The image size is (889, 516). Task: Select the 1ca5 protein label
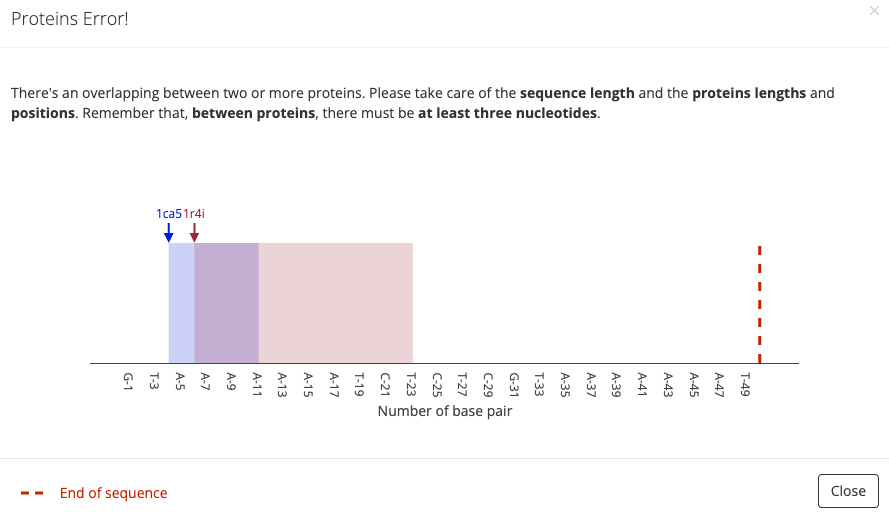tap(169, 214)
